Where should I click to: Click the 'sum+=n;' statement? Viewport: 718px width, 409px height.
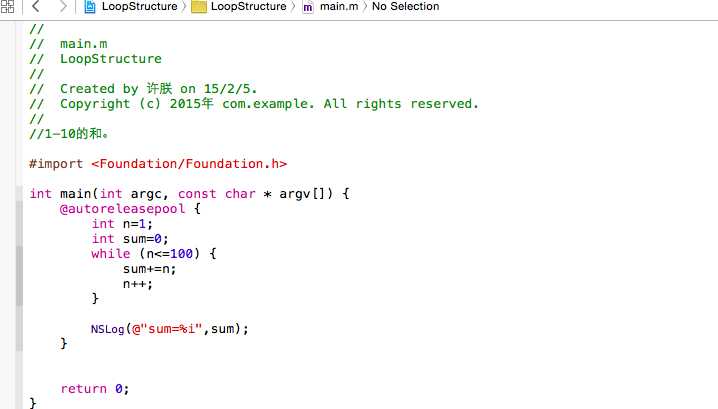point(149,269)
